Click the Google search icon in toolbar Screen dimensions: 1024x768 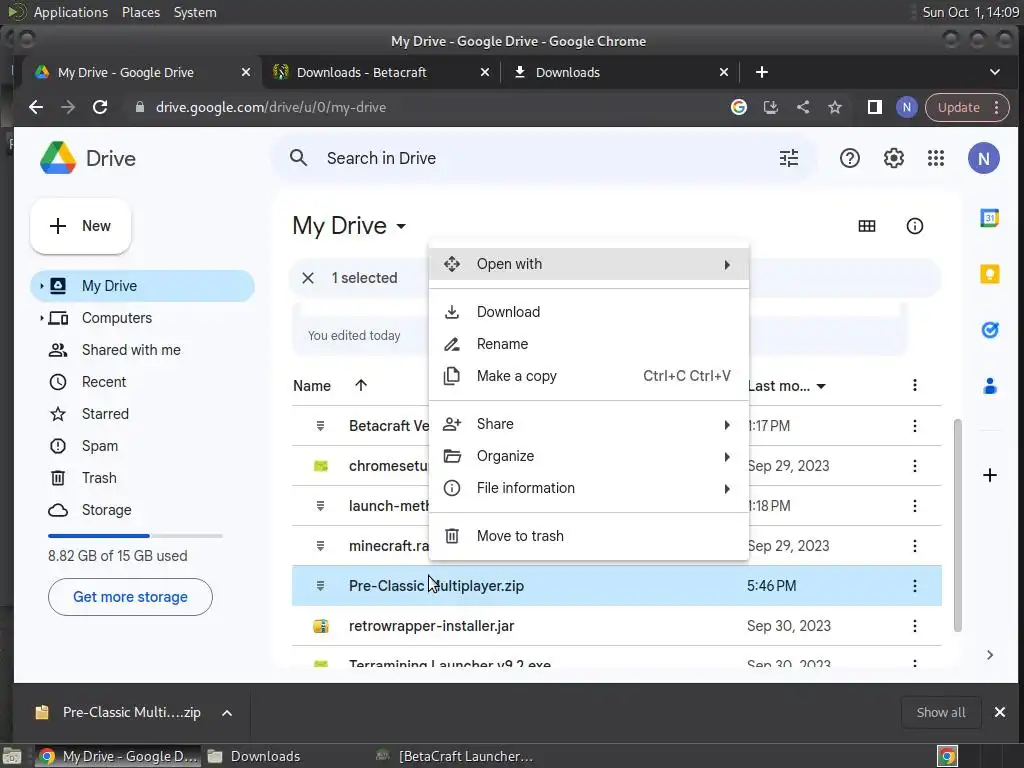[x=739, y=107]
